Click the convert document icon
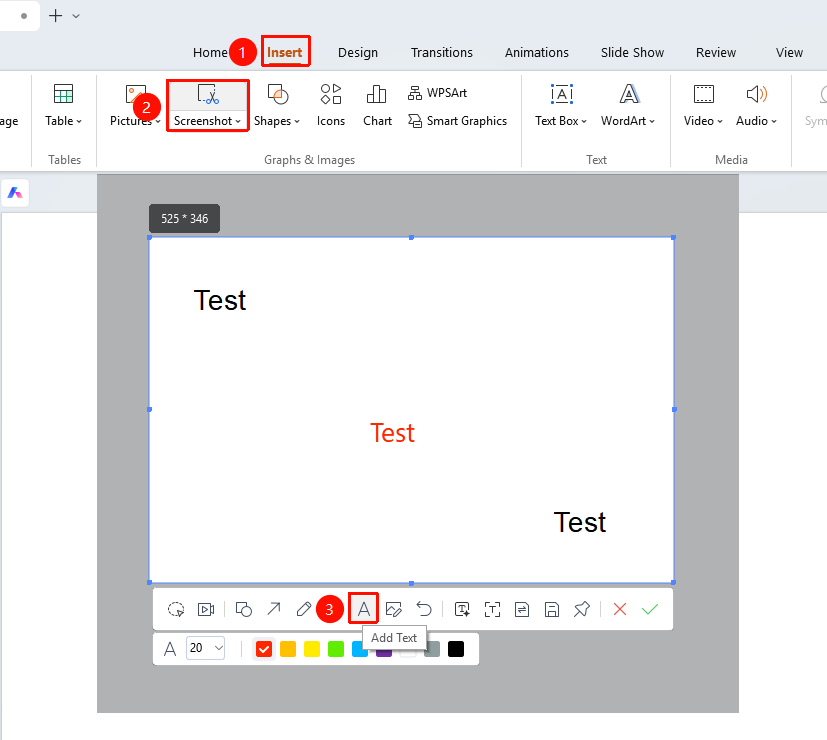The image size is (827, 740). coord(522,609)
